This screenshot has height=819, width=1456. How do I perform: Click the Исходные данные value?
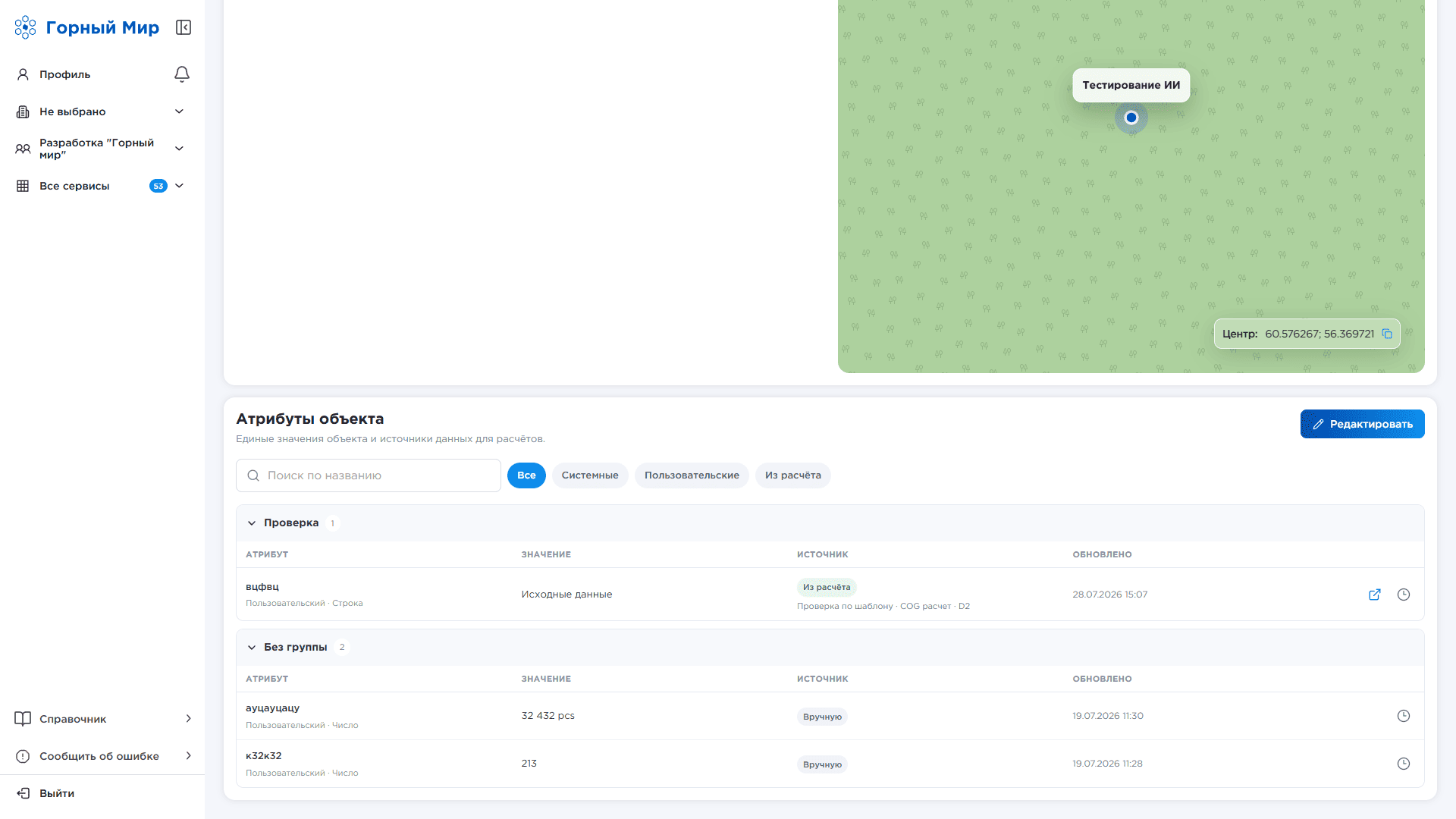pyautogui.click(x=566, y=595)
